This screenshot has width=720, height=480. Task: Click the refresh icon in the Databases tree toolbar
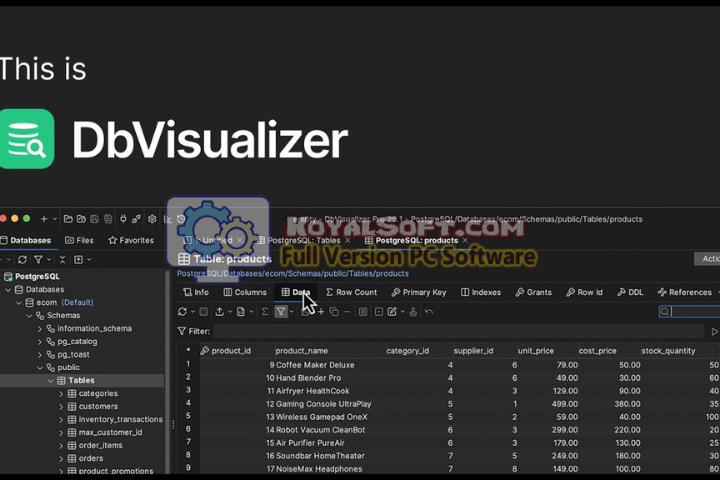click(22, 260)
